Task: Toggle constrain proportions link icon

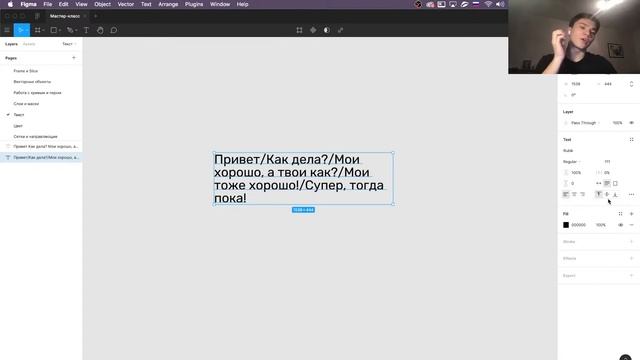Action: [x=631, y=84]
